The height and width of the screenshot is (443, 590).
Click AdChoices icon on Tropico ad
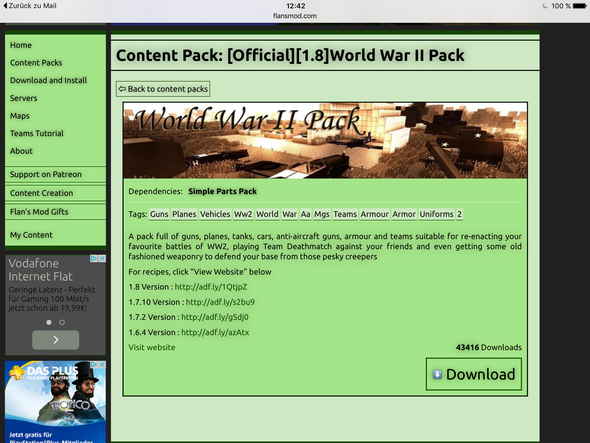click(94, 365)
